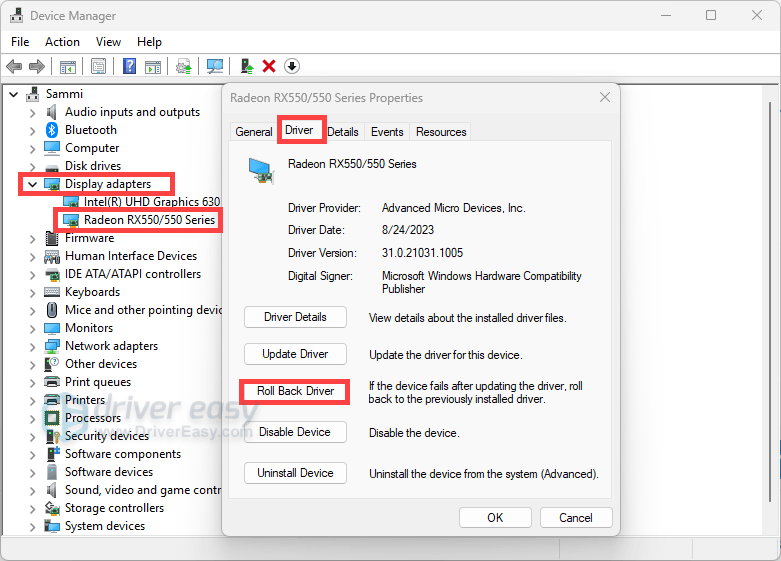Expand the Audio inputs and outputs category
The height and width of the screenshot is (561, 781).
(33, 112)
